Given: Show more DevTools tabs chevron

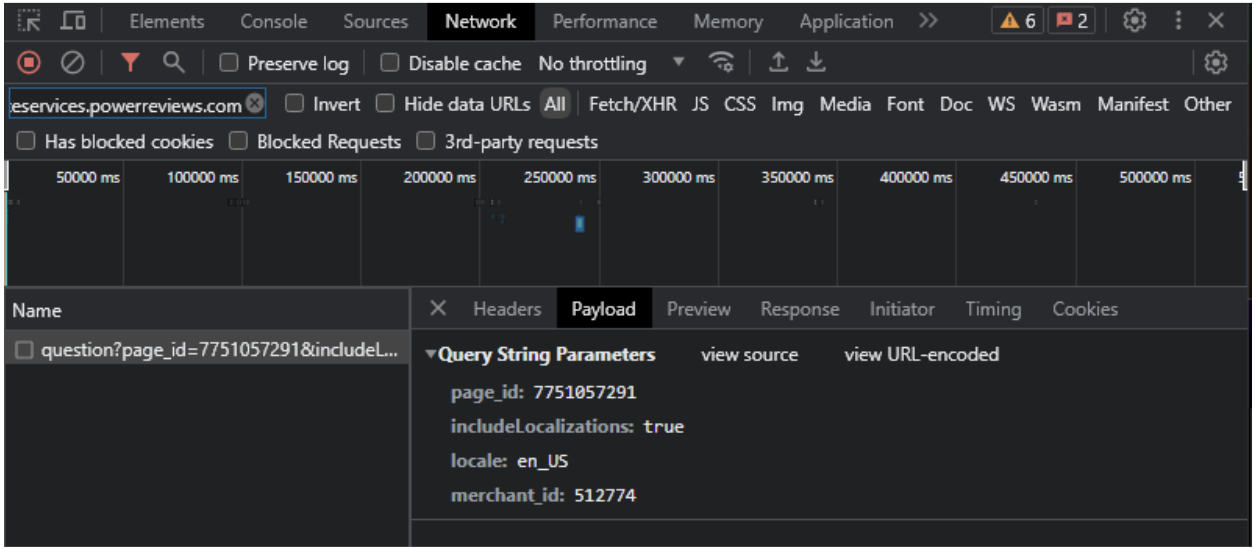Looking at the screenshot, I should pyautogui.click(x=928, y=21).
